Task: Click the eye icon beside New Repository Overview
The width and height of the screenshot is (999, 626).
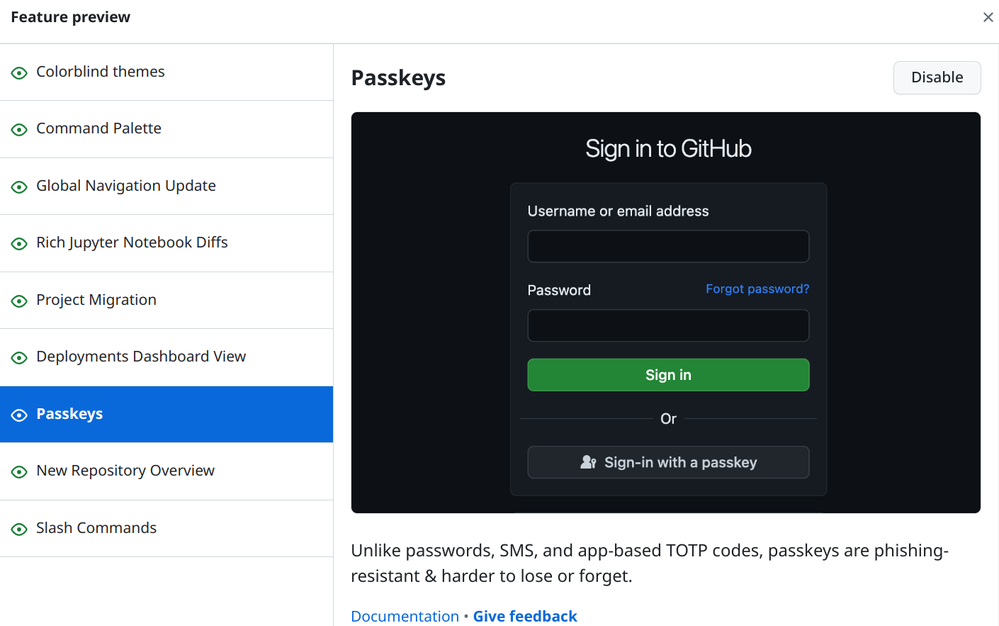Action: point(19,472)
